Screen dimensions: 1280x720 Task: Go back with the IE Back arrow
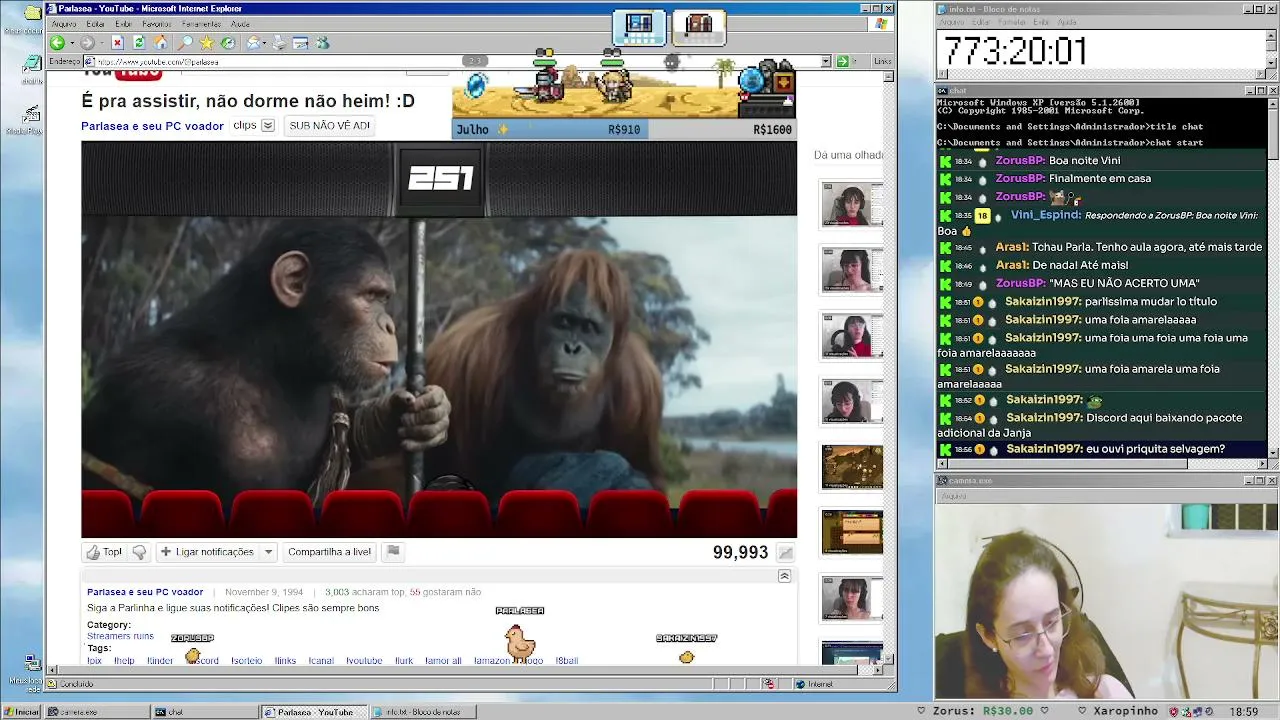[57, 43]
